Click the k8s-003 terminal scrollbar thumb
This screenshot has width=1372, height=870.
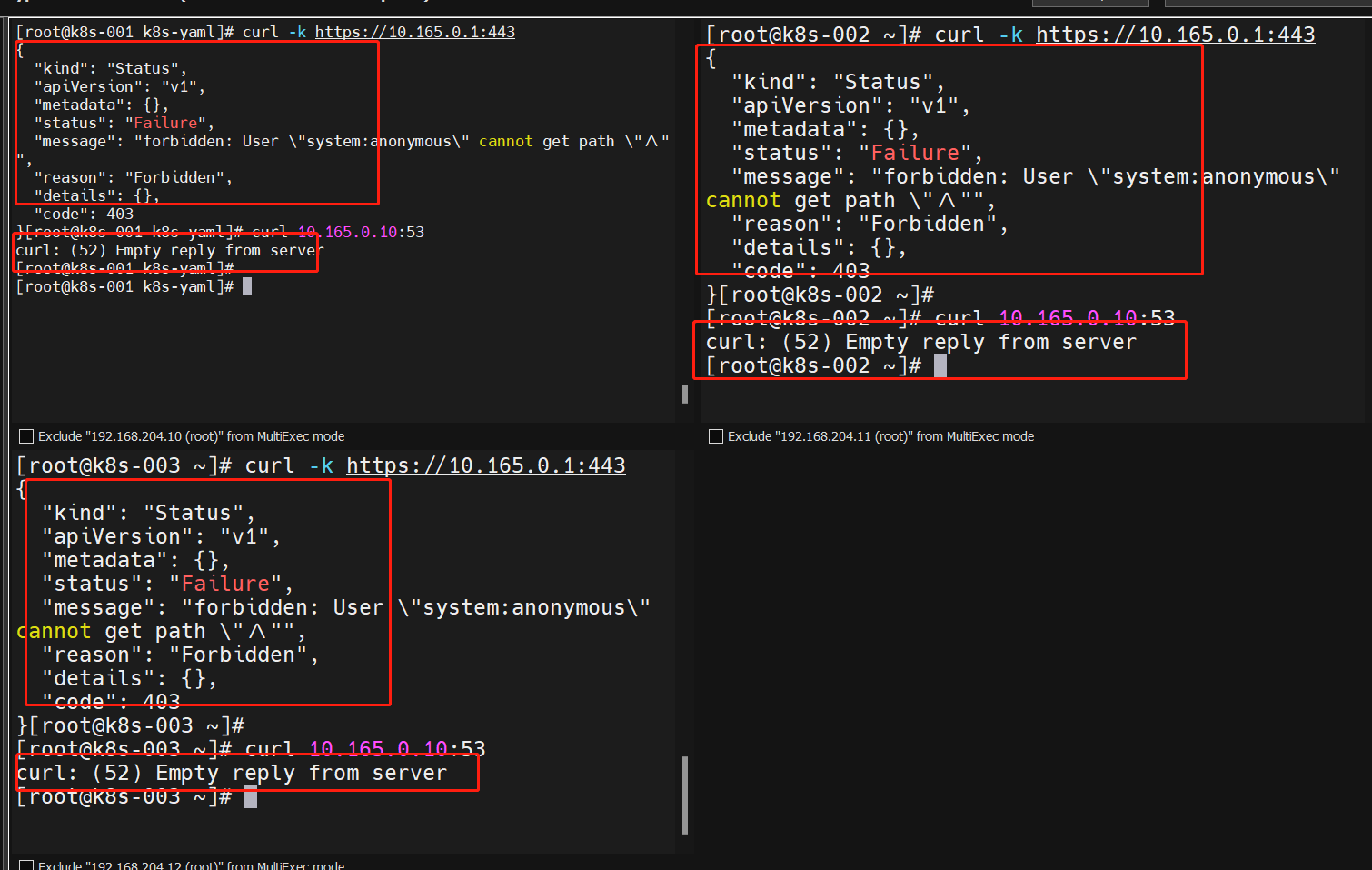click(685, 795)
